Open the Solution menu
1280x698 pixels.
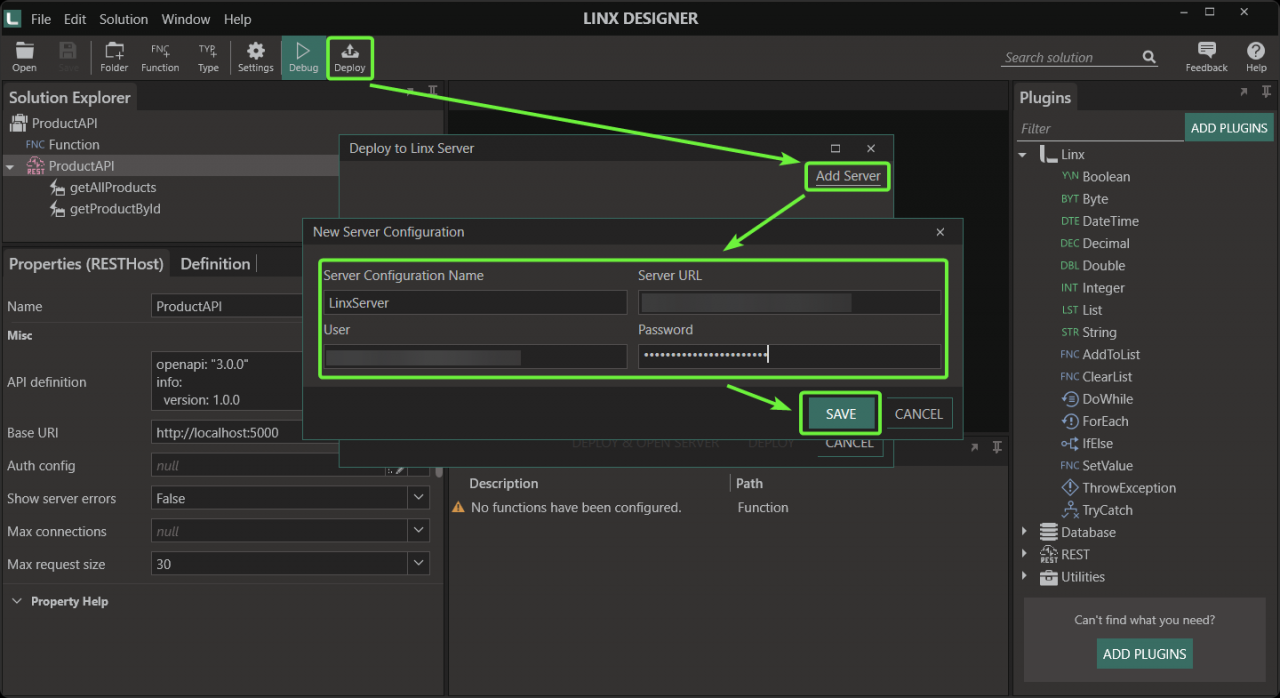(x=123, y=18)
